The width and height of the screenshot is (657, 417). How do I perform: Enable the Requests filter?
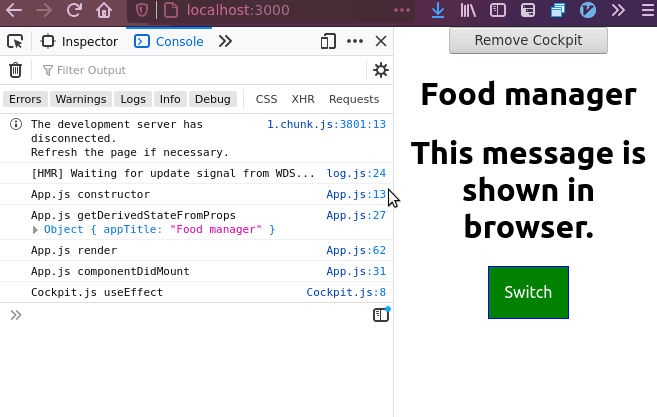(354, 99)
